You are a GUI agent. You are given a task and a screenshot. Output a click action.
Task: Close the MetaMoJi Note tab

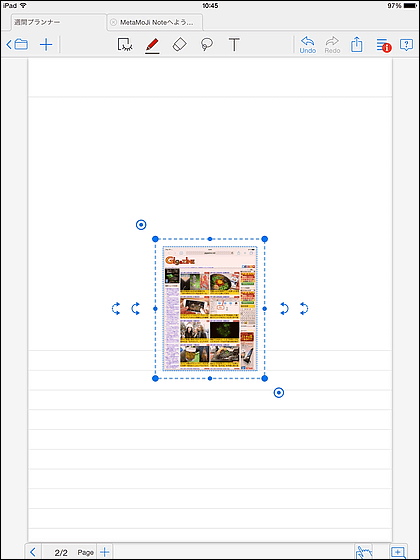click(113, 22)
